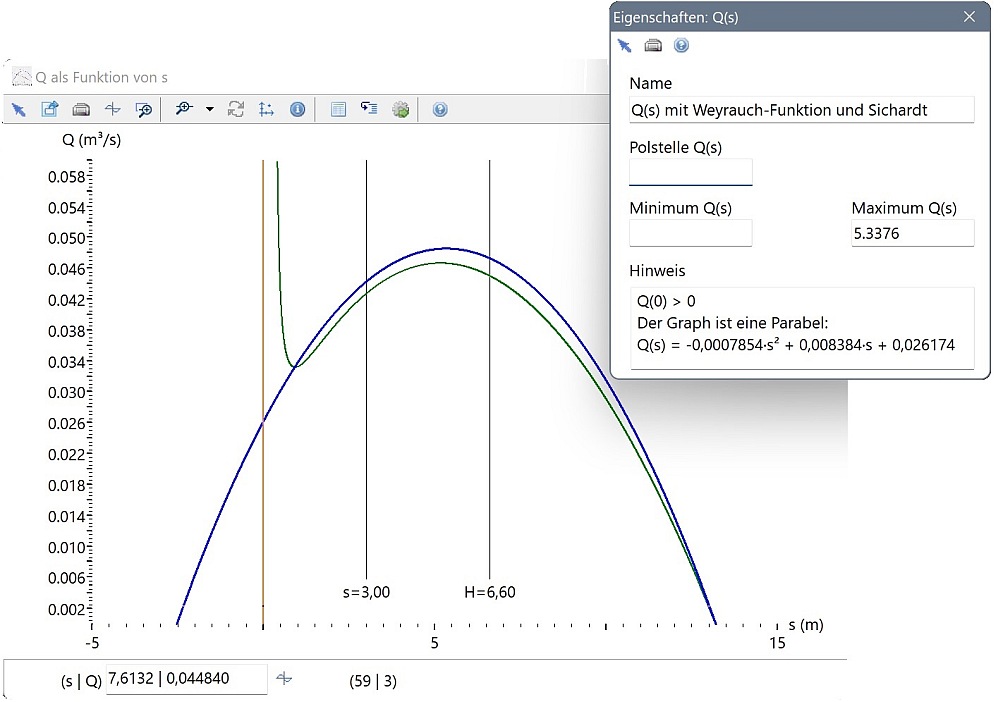1000x702 pixels.
Task: Click the zoom area magnifier icon
Action: point(144,110)
